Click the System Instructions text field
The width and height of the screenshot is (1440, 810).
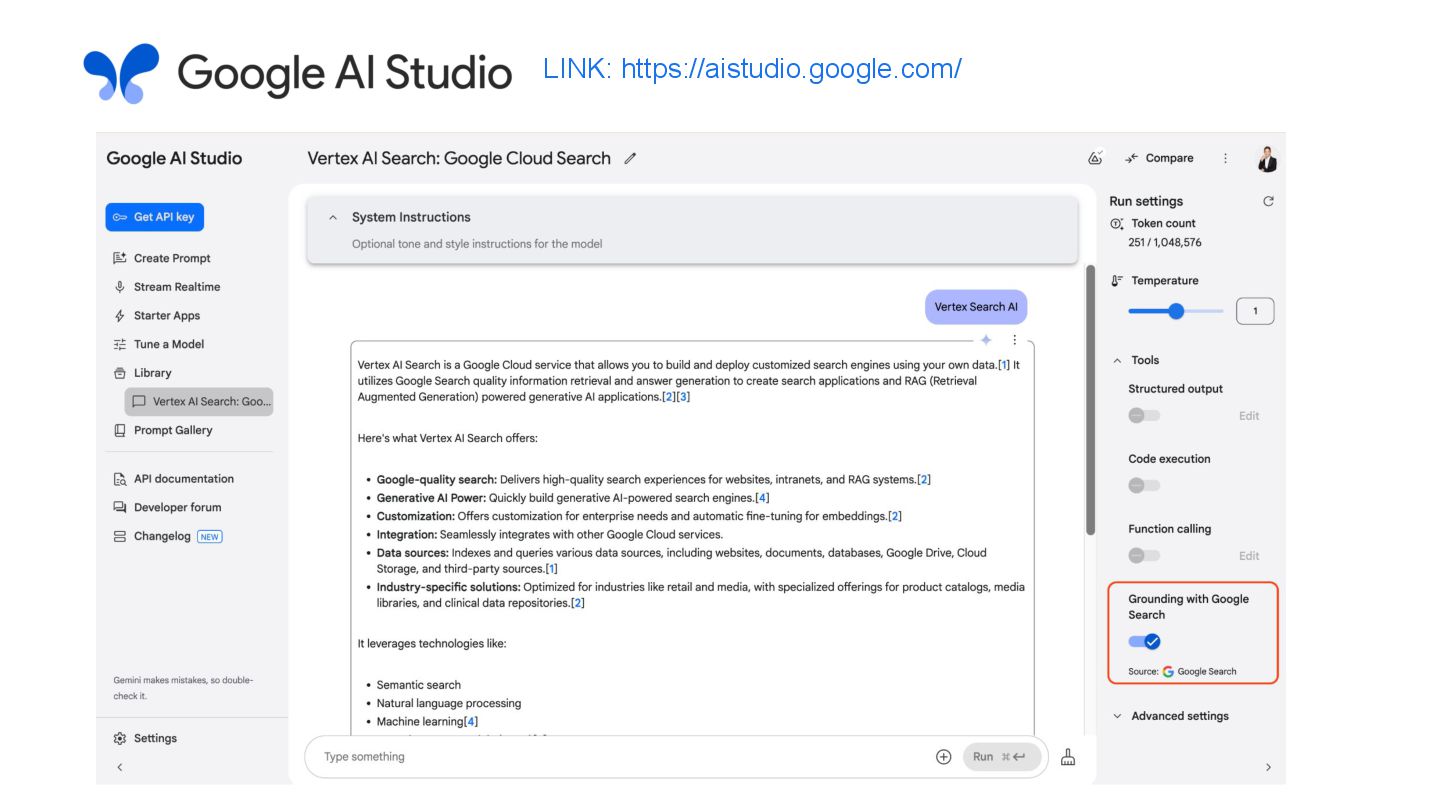pos(477,244)
